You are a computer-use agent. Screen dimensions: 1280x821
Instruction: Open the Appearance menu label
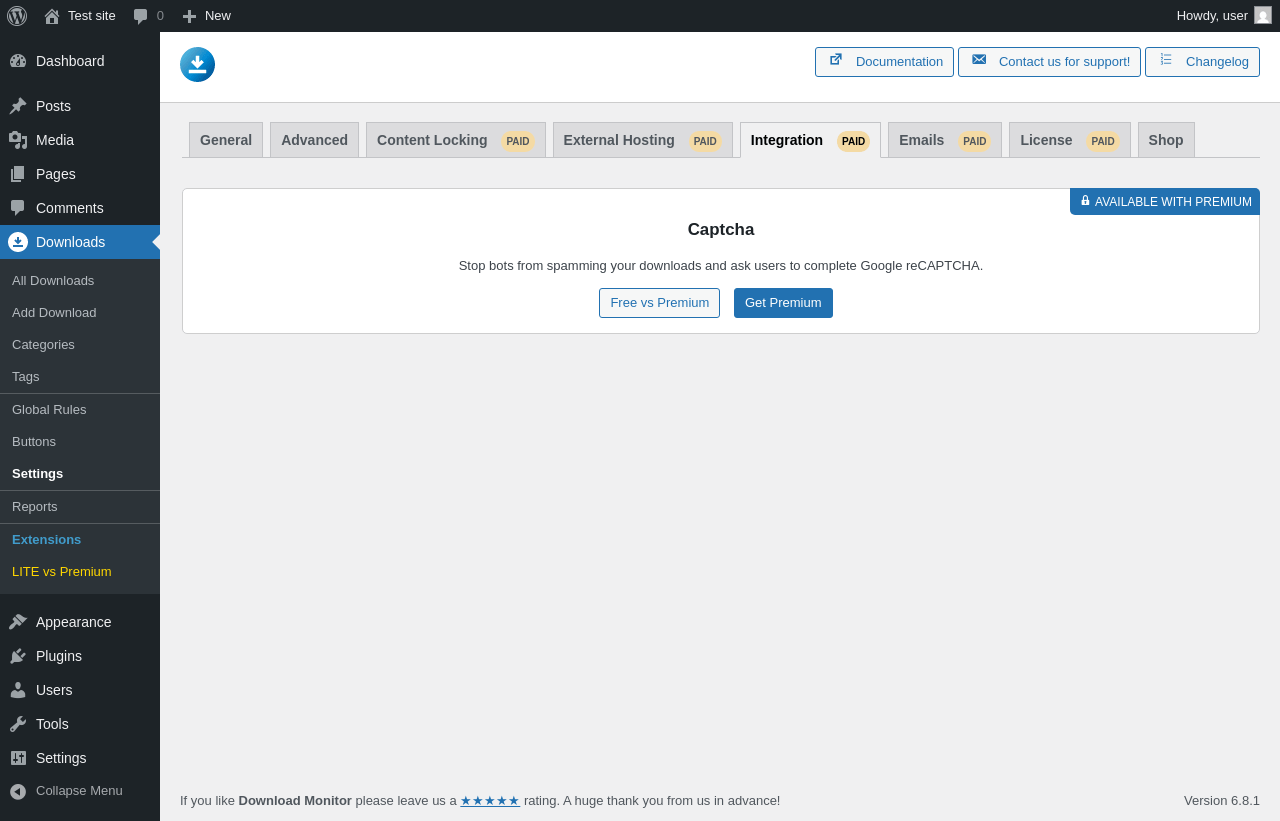coord(74,622)
